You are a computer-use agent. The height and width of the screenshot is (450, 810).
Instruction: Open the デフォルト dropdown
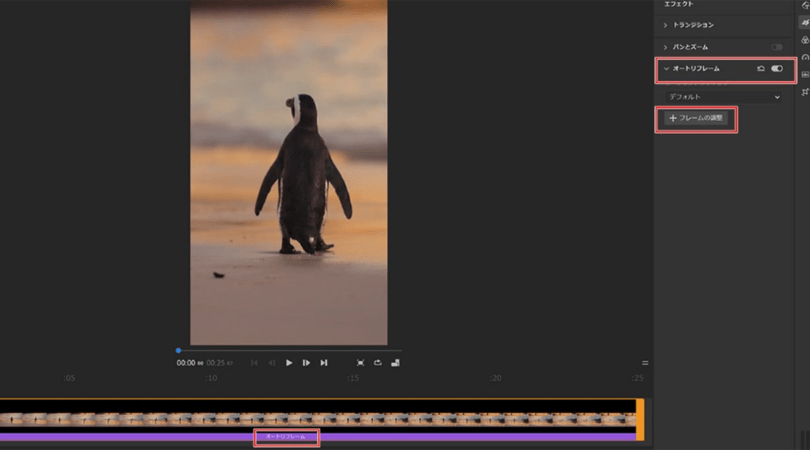(x=724, y=97)
